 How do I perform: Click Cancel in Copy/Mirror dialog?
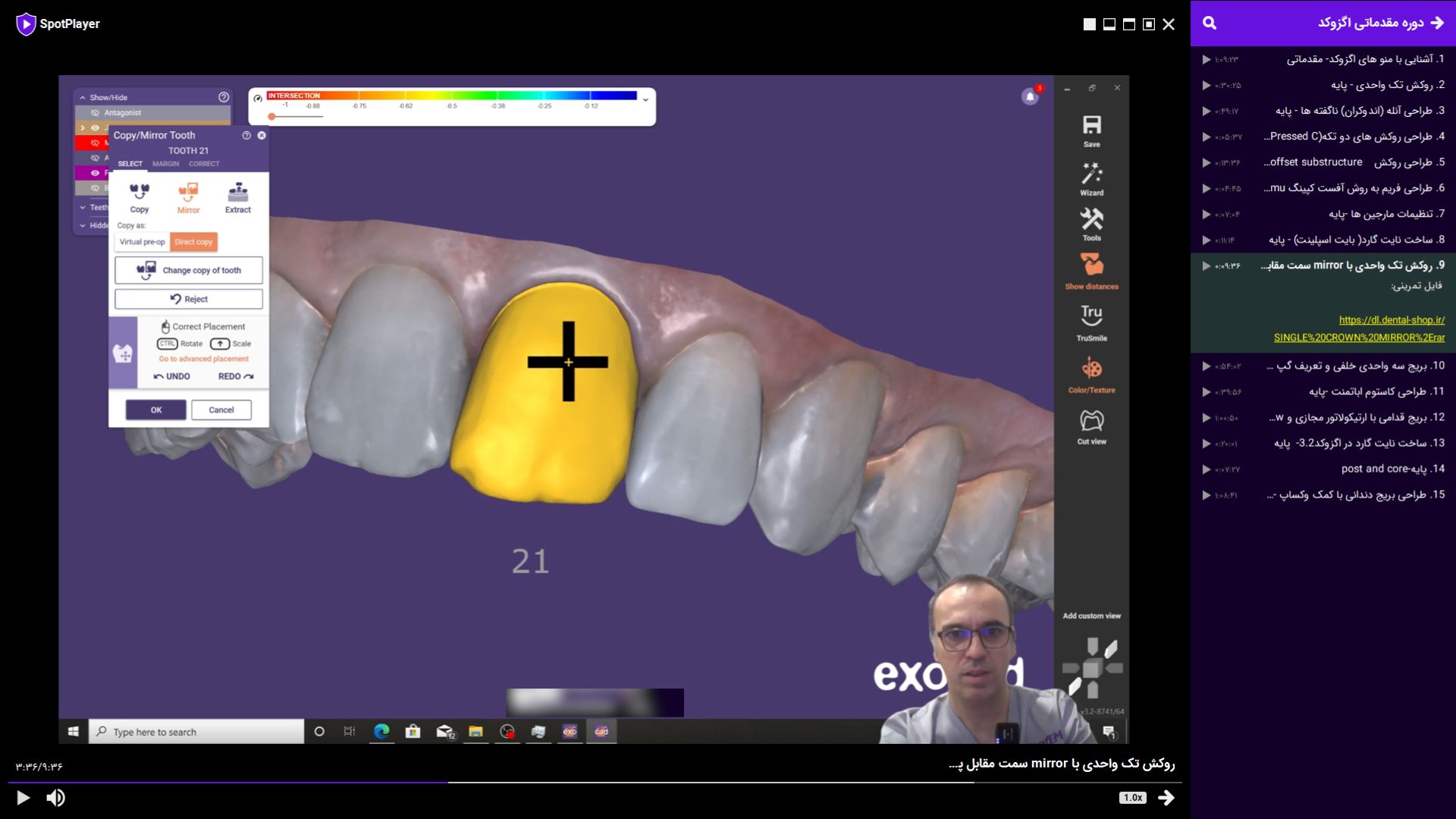pyautogui.click(x=221, y=409)
